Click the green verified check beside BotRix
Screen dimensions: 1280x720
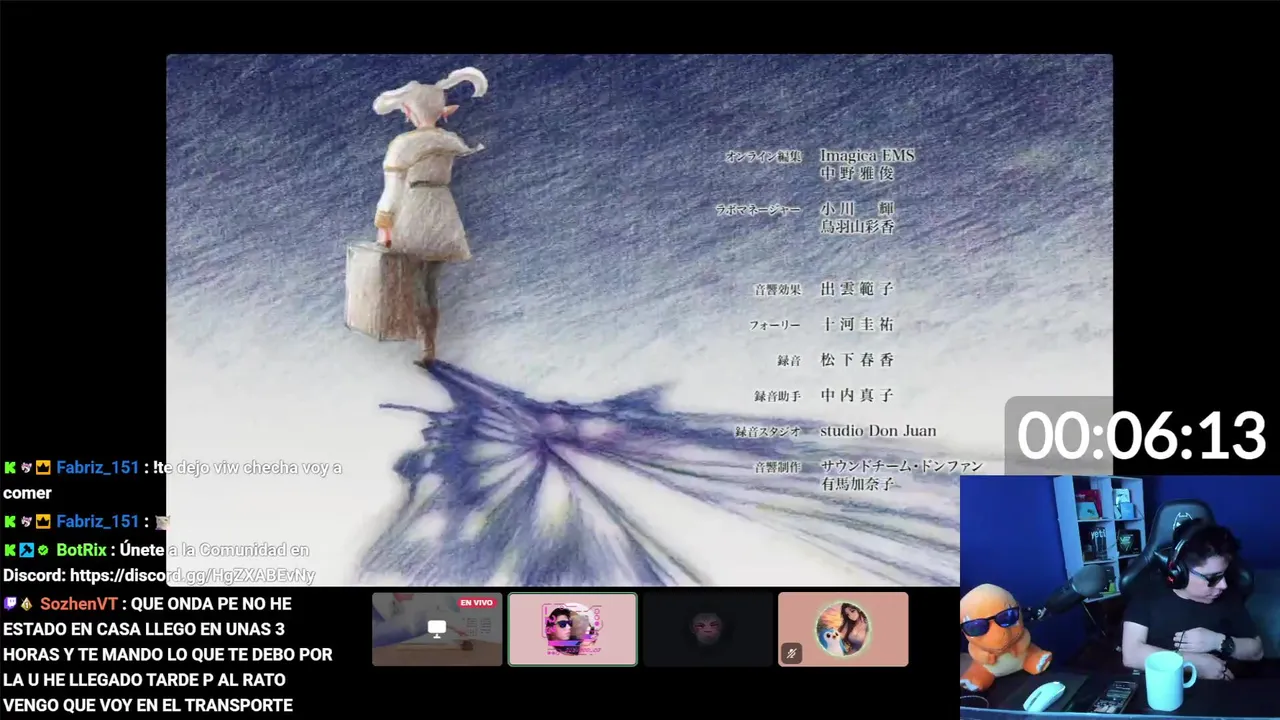[43, 550]
